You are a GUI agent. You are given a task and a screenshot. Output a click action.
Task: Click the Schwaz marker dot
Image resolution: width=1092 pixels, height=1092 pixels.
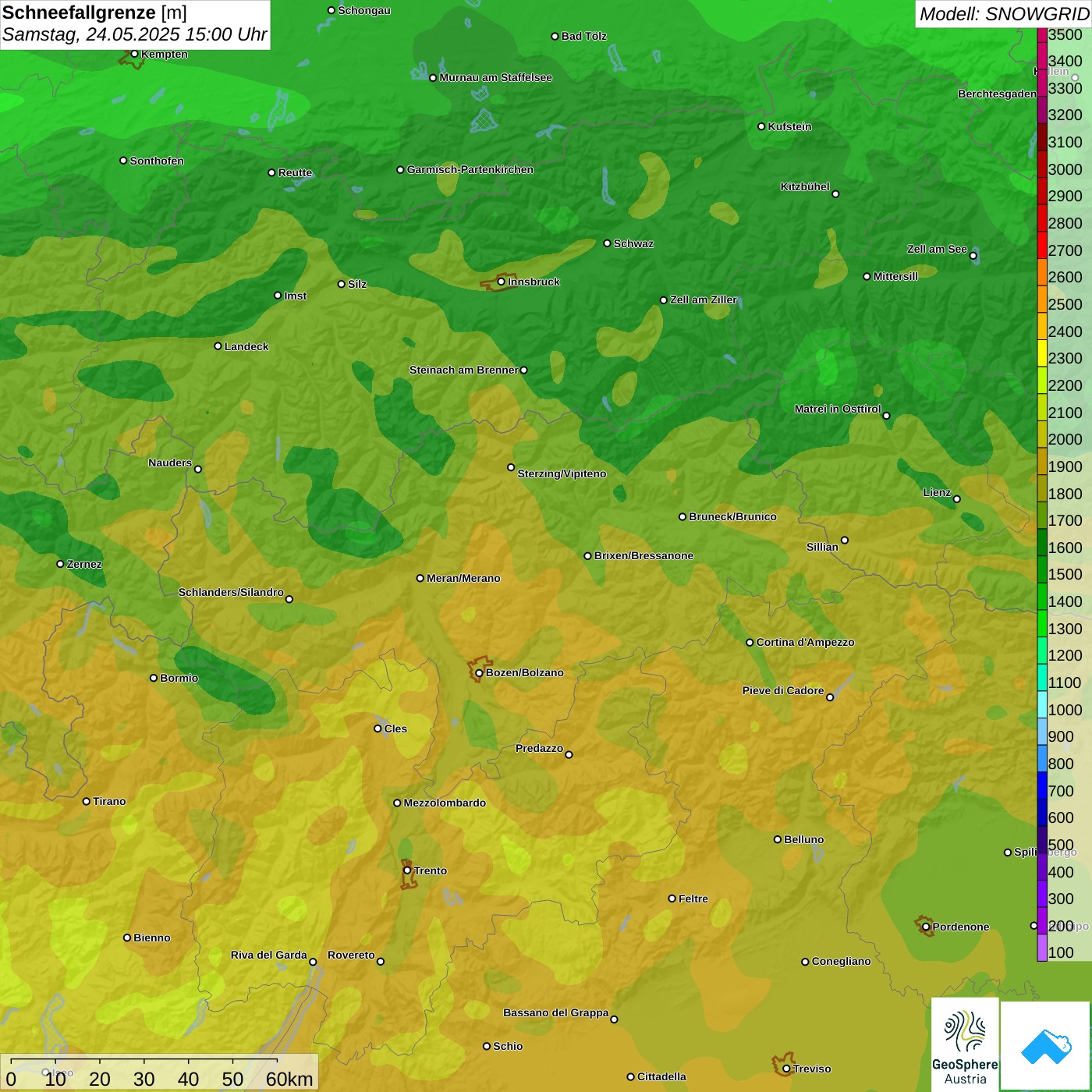(607, 243)
